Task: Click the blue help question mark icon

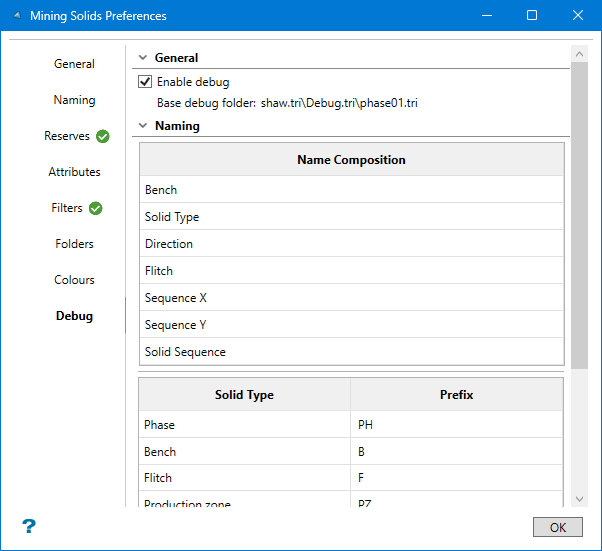Action: pos(29,526)
